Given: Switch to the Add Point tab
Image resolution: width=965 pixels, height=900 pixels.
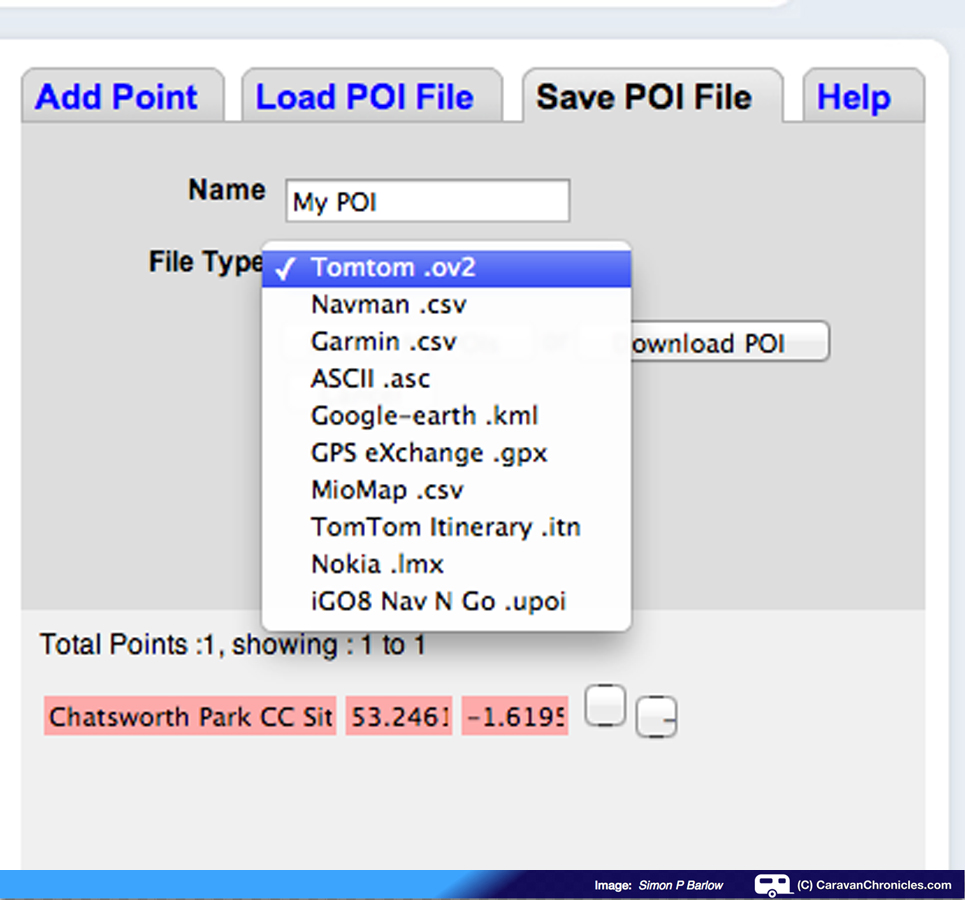Looking at the screenshot, I should point(117,97).
